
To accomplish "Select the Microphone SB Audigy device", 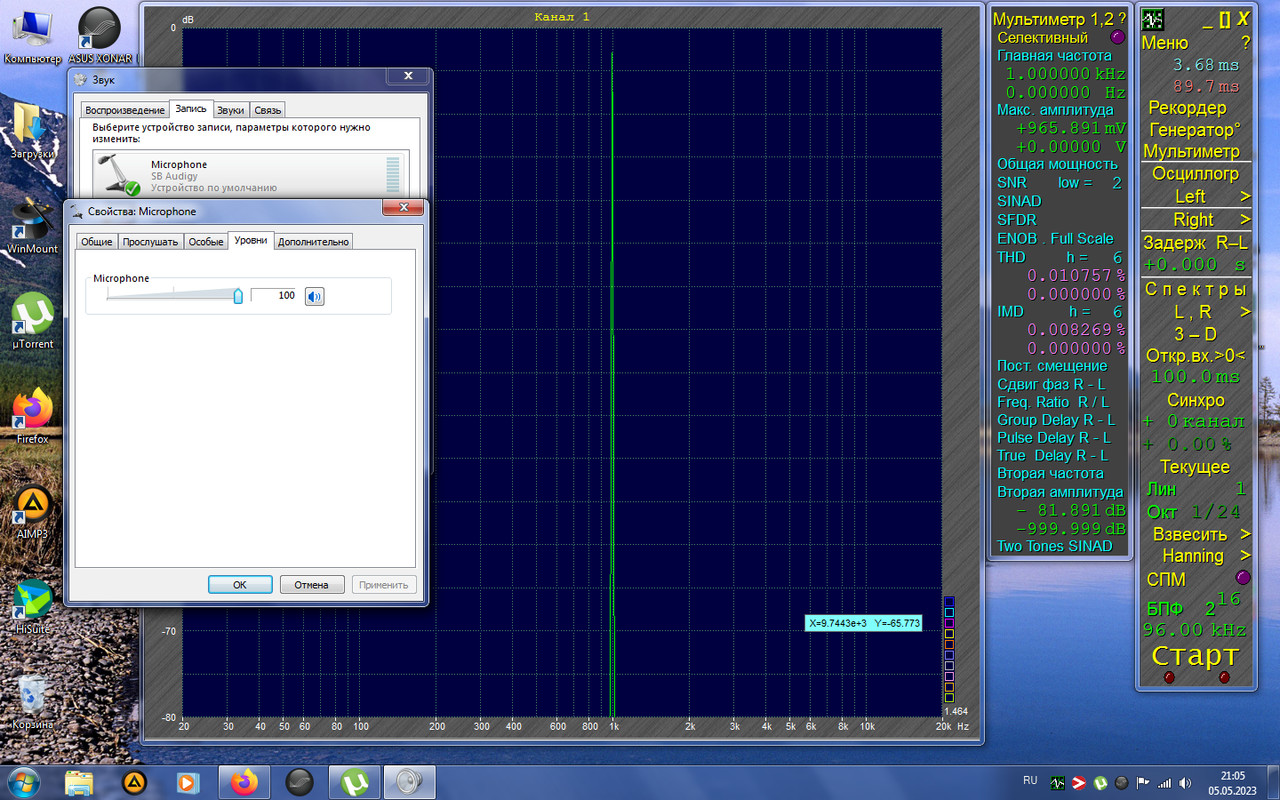I will click(250, 174).
